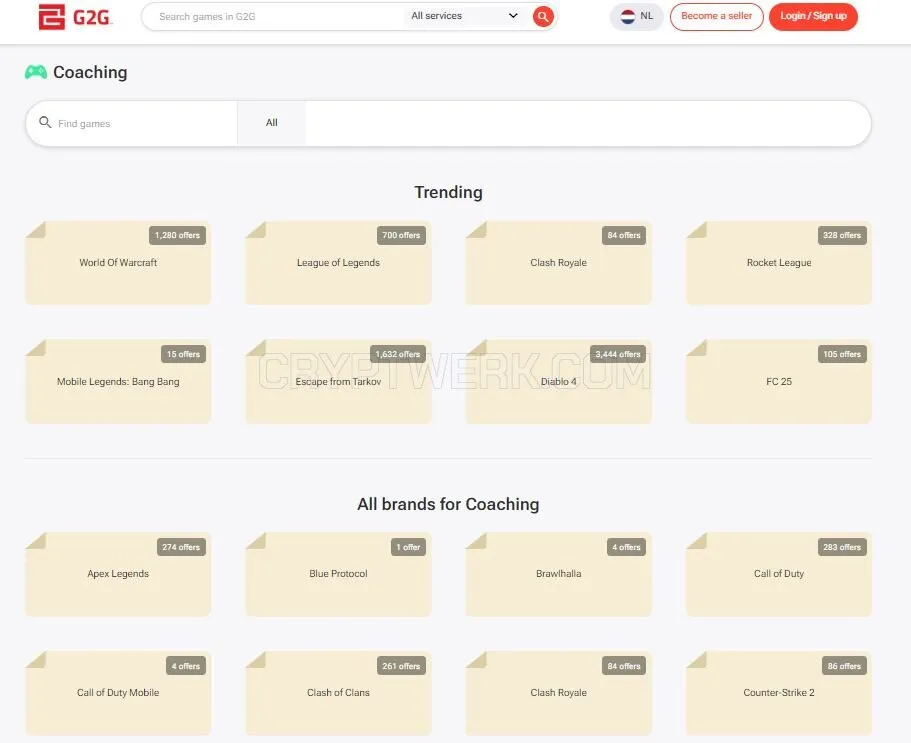Open the trending Clash Royale card
The height and width of the screenshot is (743, 911).
[558, 263]
